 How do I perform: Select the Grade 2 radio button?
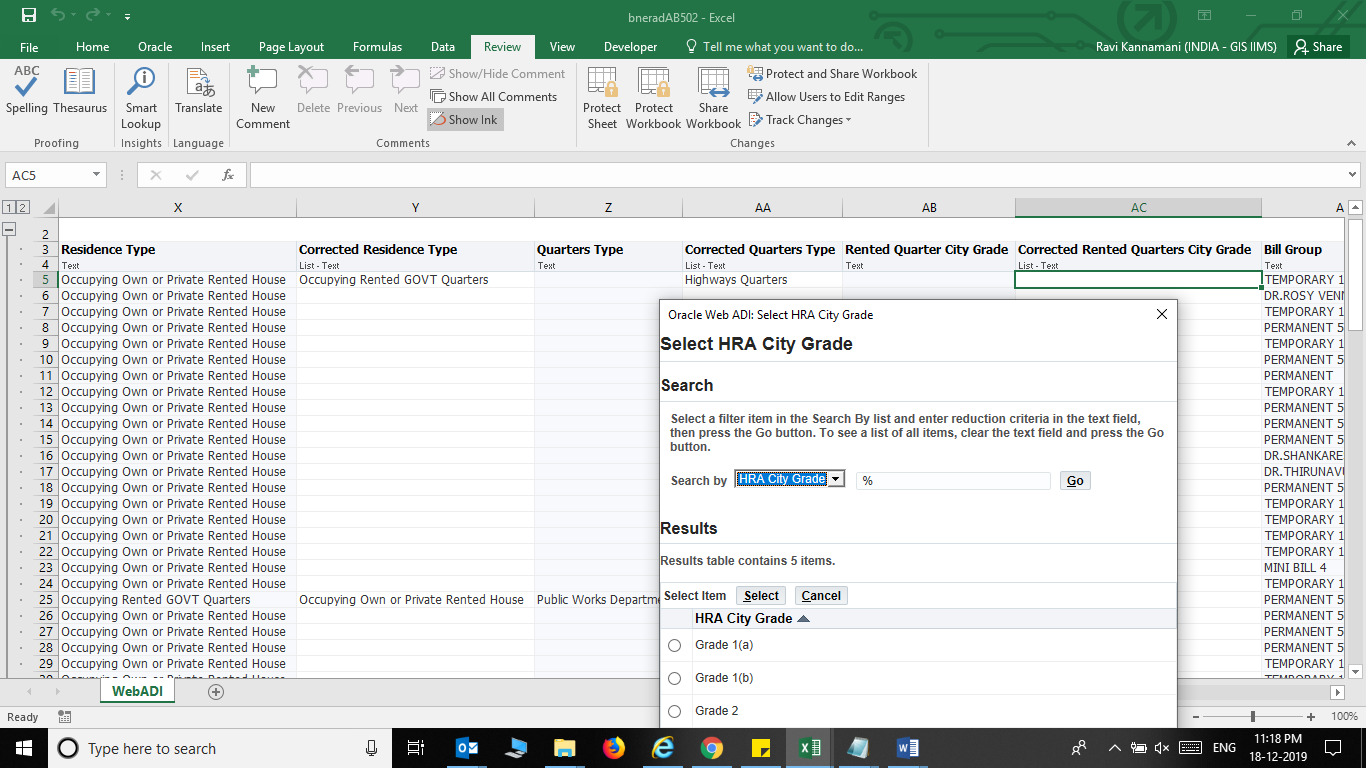coord(674,712)
